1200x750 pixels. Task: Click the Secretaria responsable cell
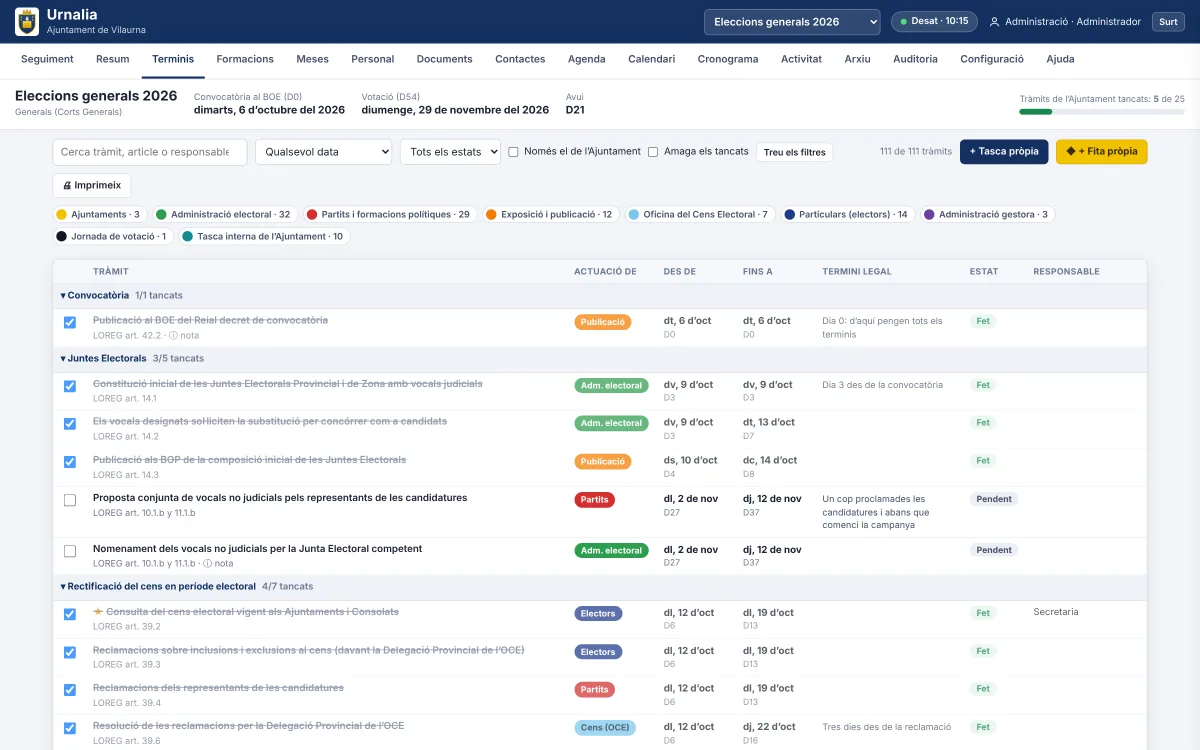coord(1055,612)
